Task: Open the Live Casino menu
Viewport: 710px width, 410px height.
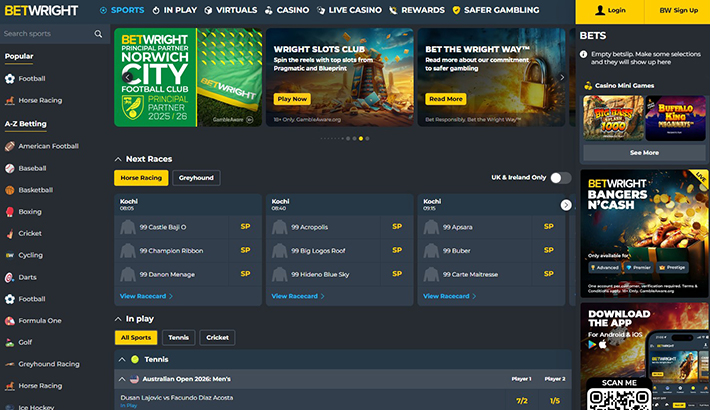Action: 349,10
